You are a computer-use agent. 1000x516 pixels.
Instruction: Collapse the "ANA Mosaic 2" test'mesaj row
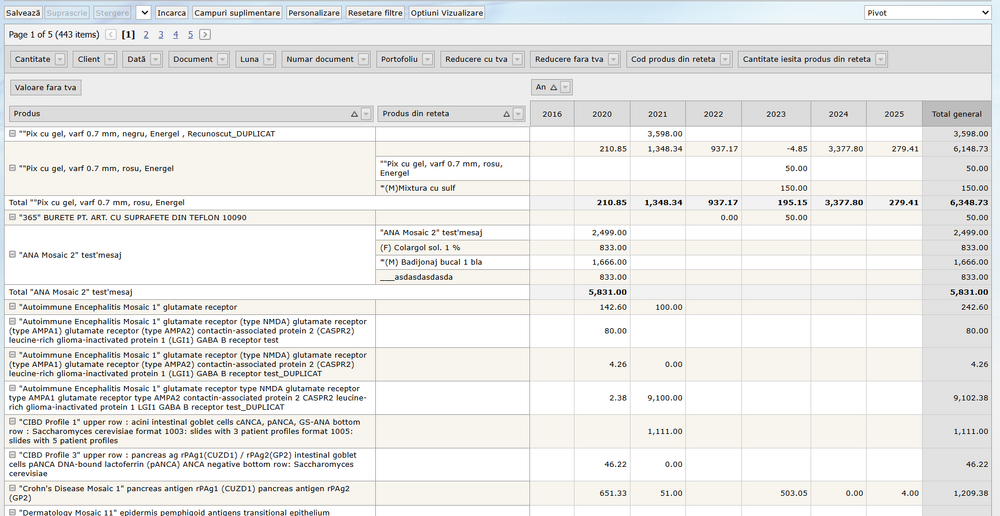pyautogui.click(x=12, y=255)
